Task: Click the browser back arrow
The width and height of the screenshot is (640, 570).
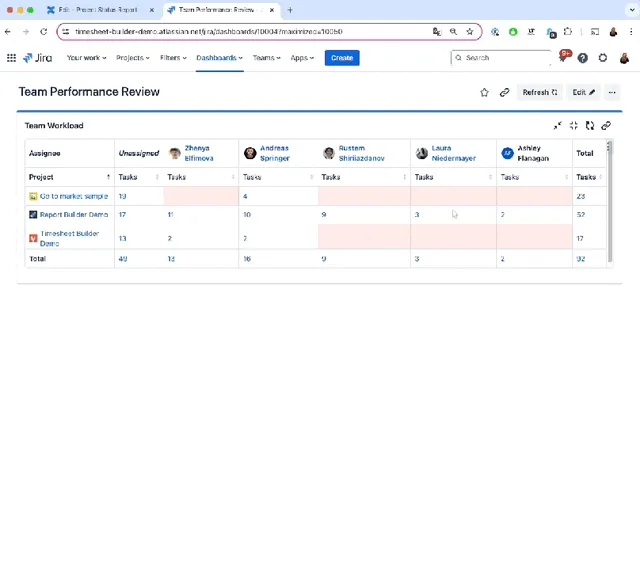Action: point(8,31)
